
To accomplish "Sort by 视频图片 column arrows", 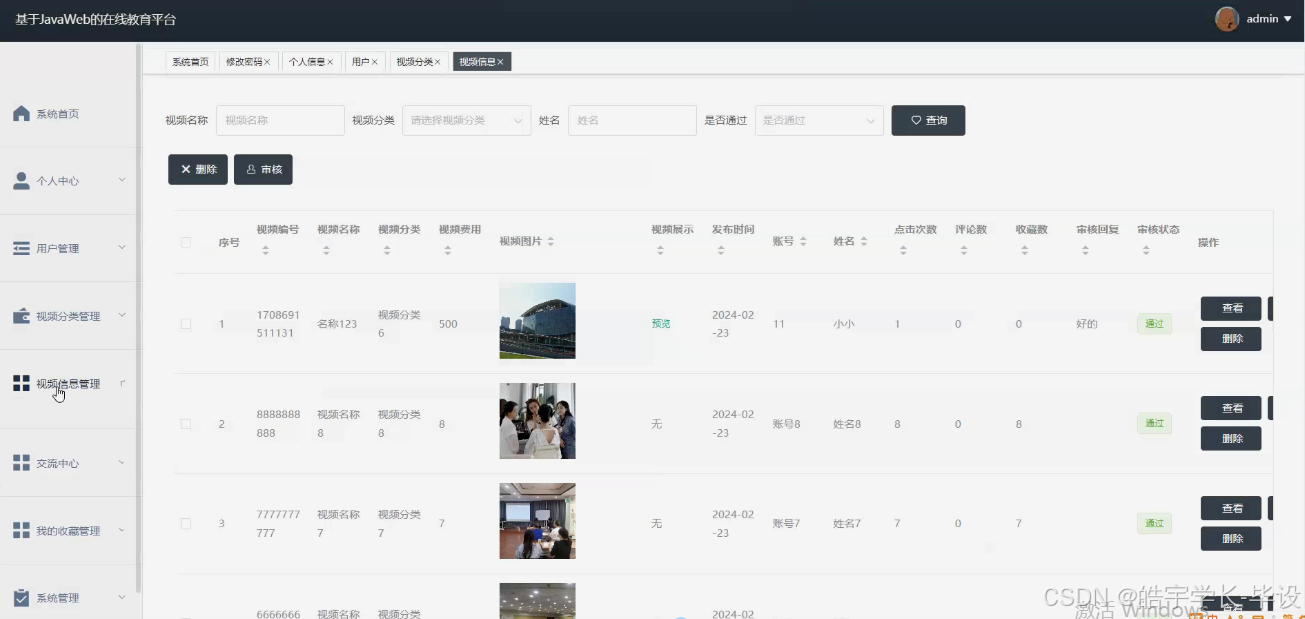I will (550, 242).
